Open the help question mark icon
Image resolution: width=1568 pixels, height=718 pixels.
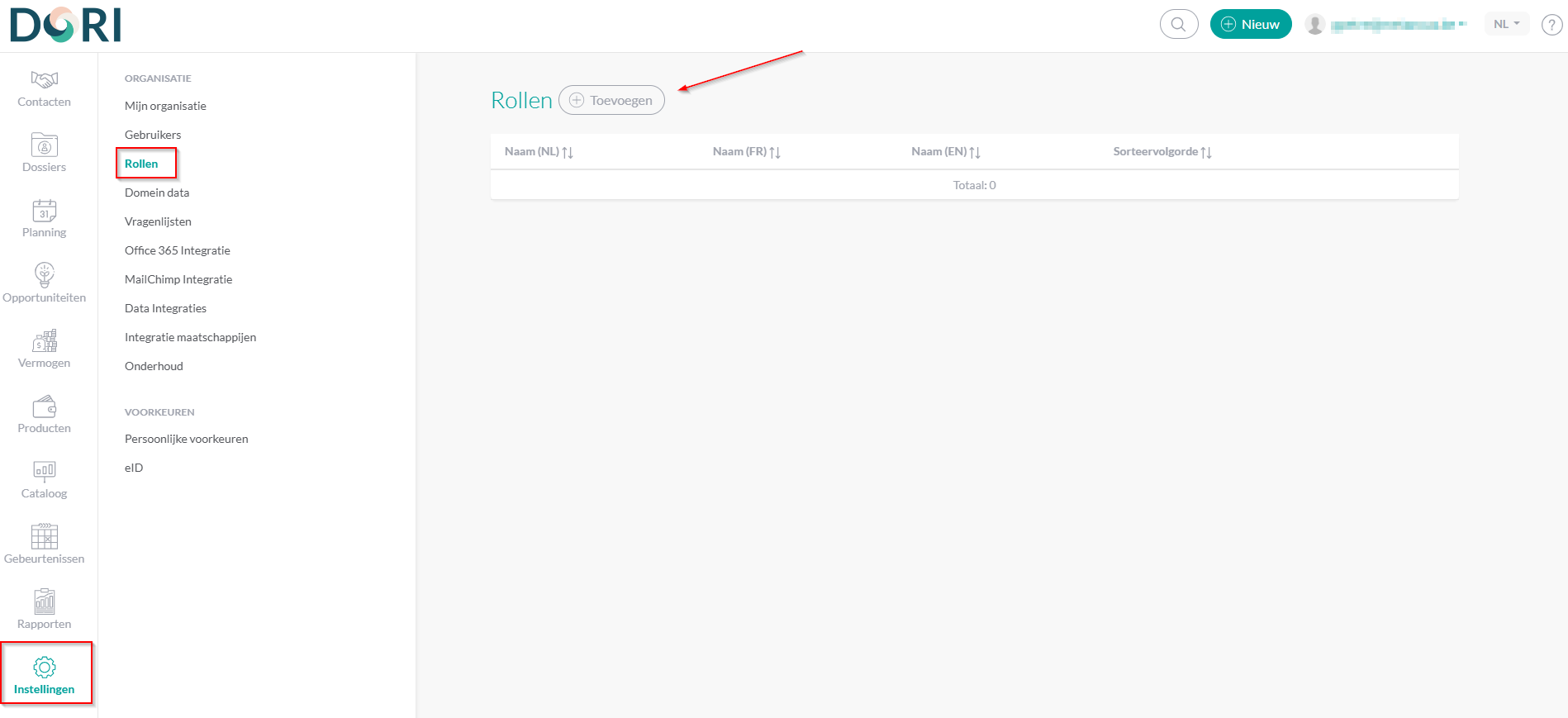pos(1551,25)
